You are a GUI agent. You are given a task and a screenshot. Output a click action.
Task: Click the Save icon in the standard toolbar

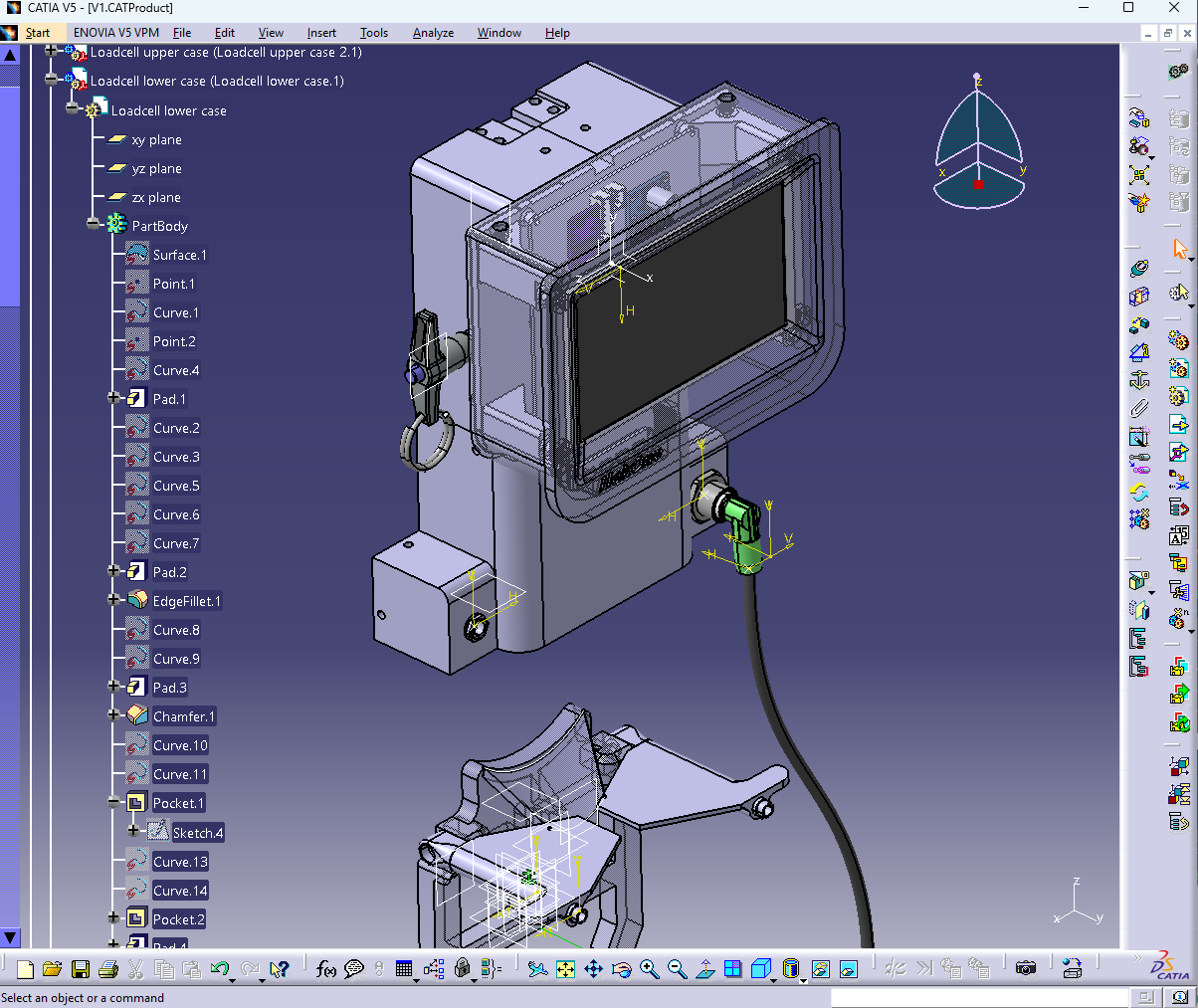pyautogui.click(x=80, y=967)
